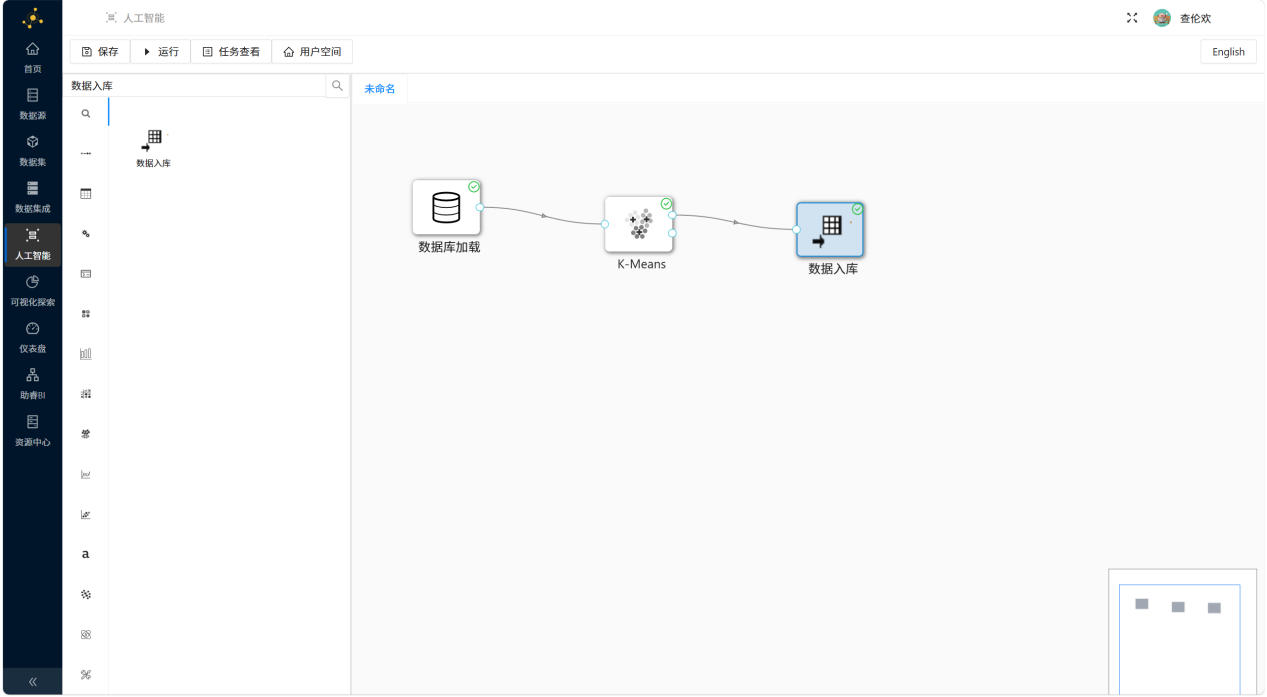Viewport: 1267px width, 697px height.
Task: Select the 数据入库 node on canvas
Action: (x=830, y=229)
